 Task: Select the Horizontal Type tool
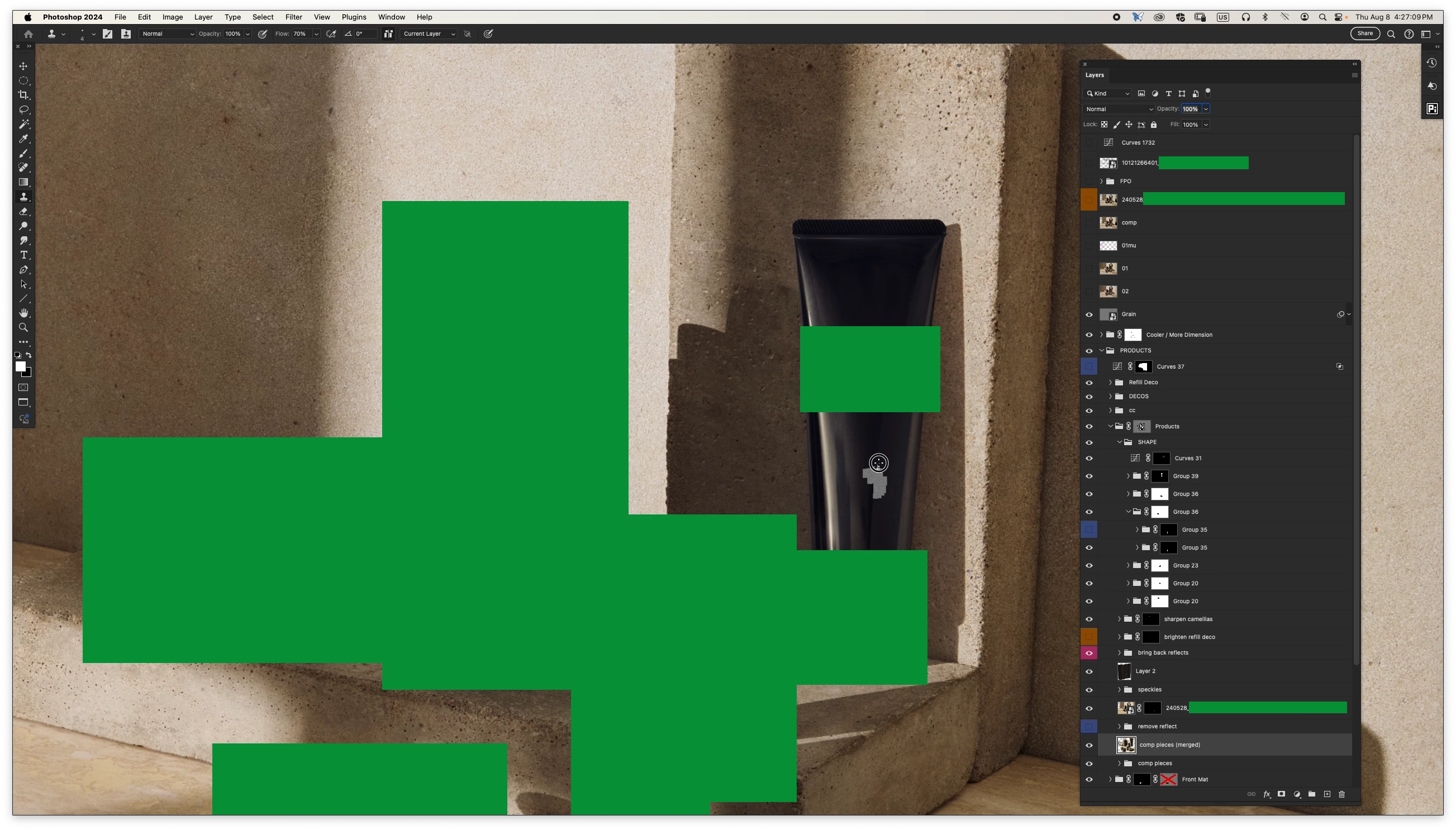click(23, 255)
